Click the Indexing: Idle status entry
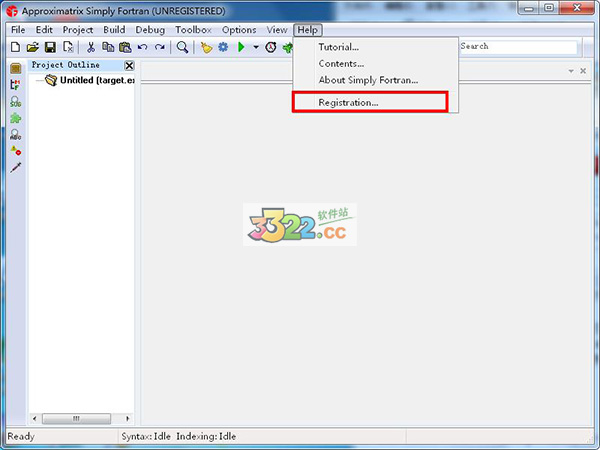The width and height of the screenshot is (600, 450). 206,436
